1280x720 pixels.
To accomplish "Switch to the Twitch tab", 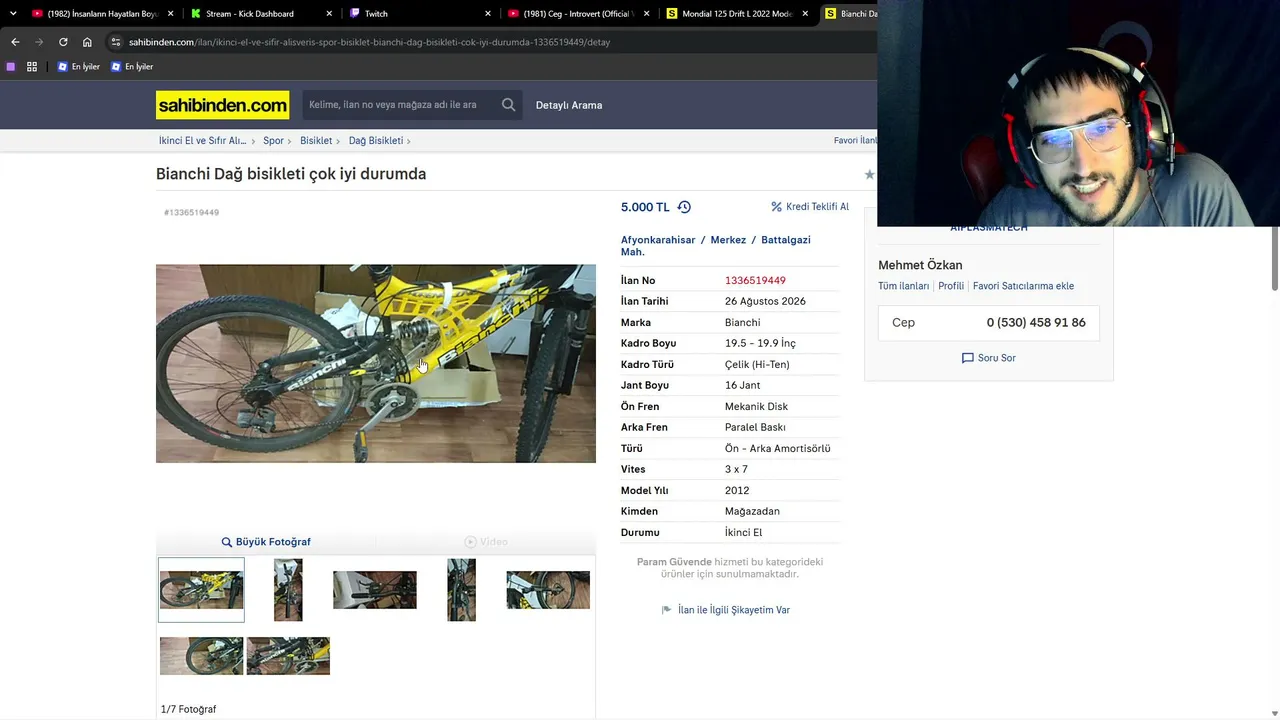I will tap(376, 14).
